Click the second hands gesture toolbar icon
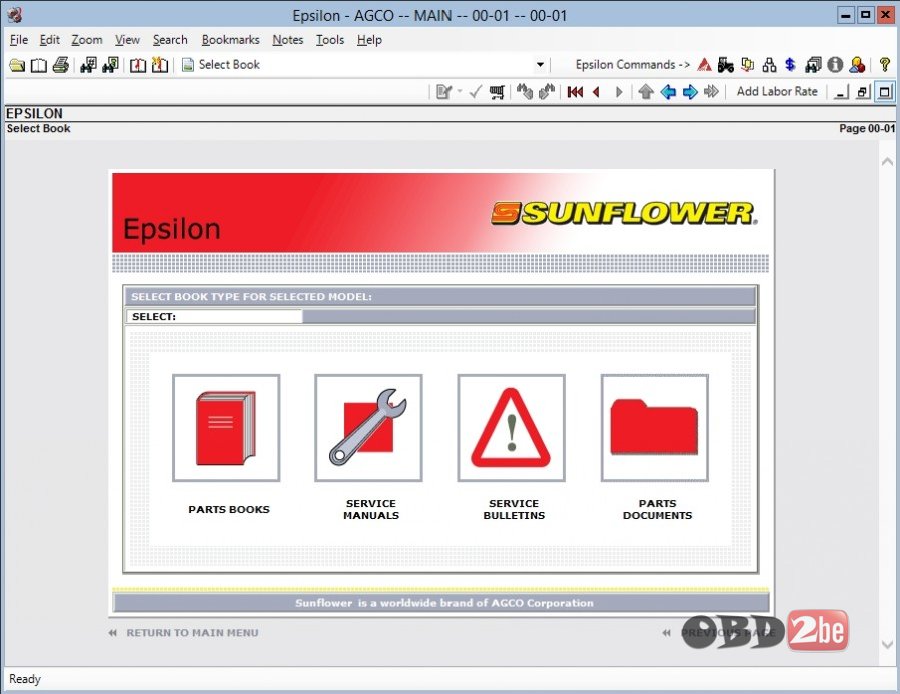Image resolution: width=900 pixels, height=694 pixels. pyautogui.click(x=546, y=92)
